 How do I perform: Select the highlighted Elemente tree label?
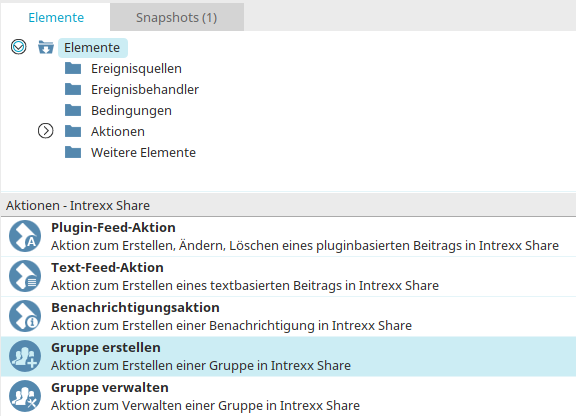click(x=92, y=48)
